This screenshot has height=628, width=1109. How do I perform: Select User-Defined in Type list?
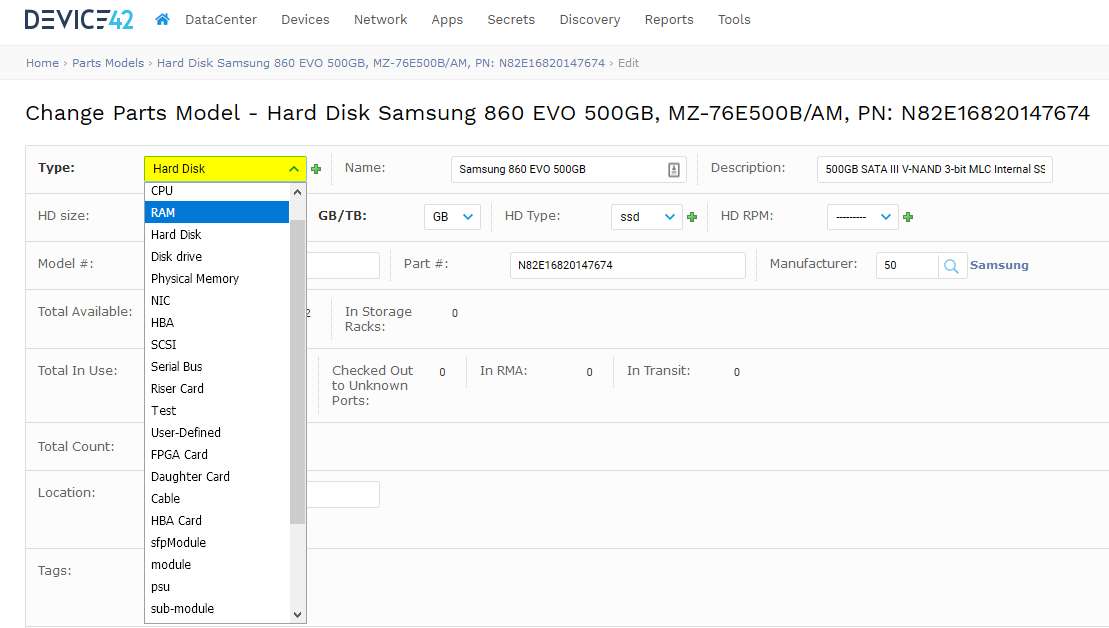point(217,431)
